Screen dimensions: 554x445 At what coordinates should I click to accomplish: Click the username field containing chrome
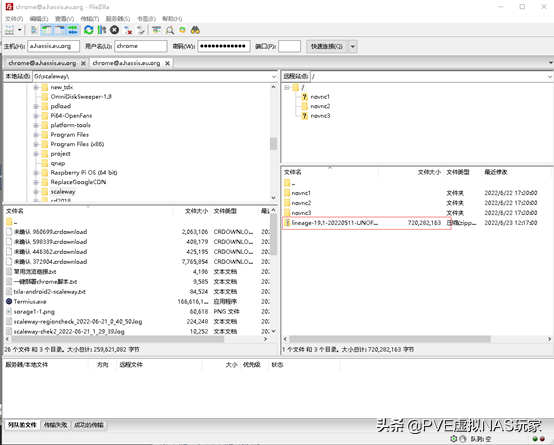tap(141, 46)
